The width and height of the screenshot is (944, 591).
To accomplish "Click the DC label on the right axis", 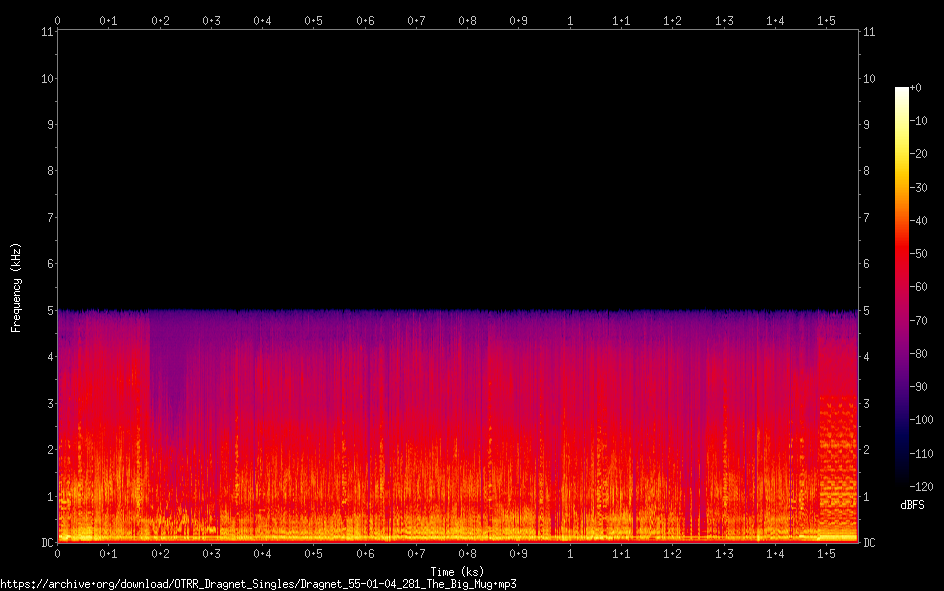I will [x=869, y=543].
